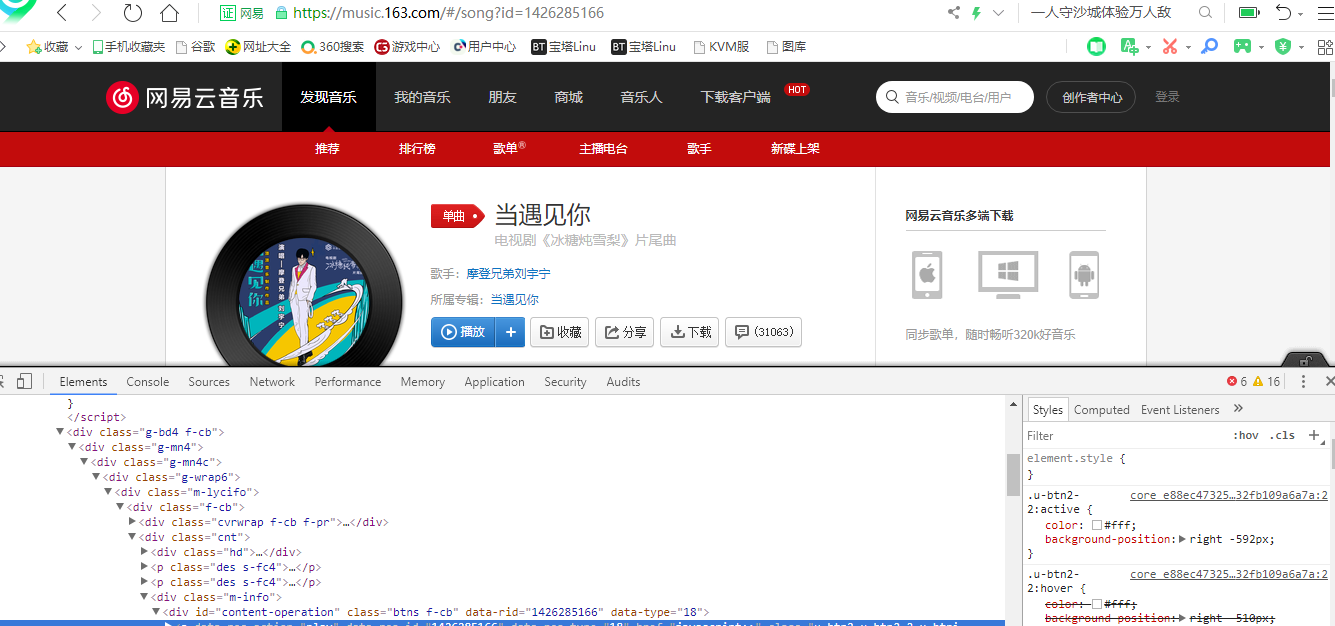
Task: Collapse the div class cnt node
Action: coord(133,537)
